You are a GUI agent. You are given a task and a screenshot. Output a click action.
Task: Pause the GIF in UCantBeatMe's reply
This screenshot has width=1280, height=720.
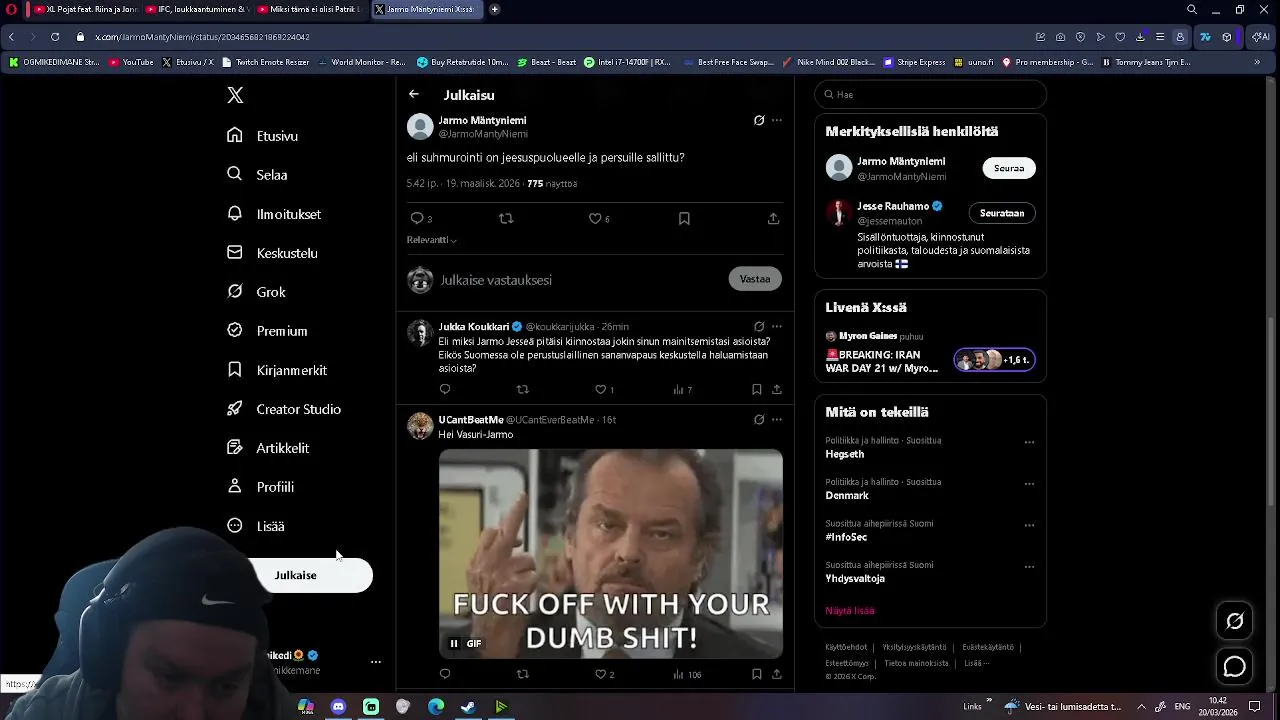click(x=454, y=643)
